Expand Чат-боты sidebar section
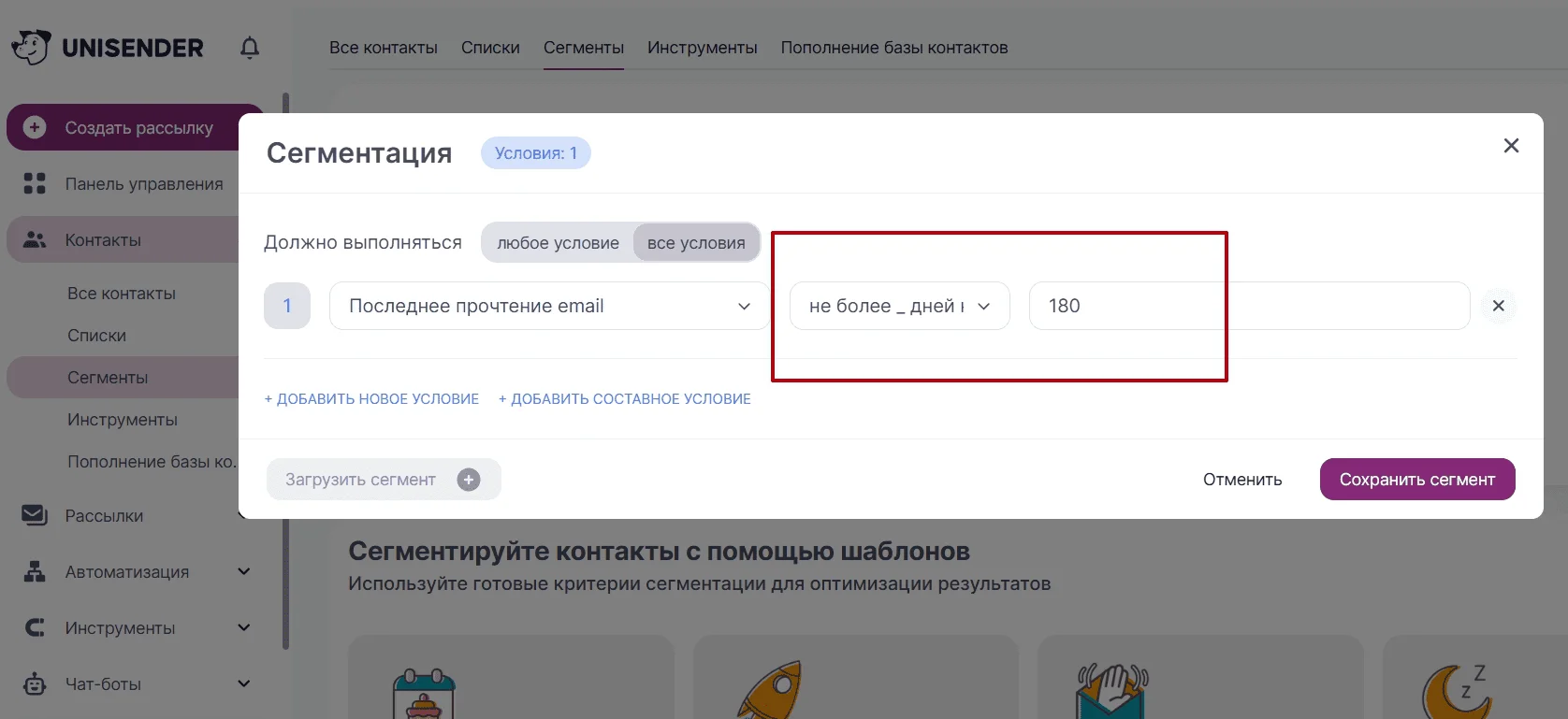The width and height of the screenshot is (1568, 719). 244,683
